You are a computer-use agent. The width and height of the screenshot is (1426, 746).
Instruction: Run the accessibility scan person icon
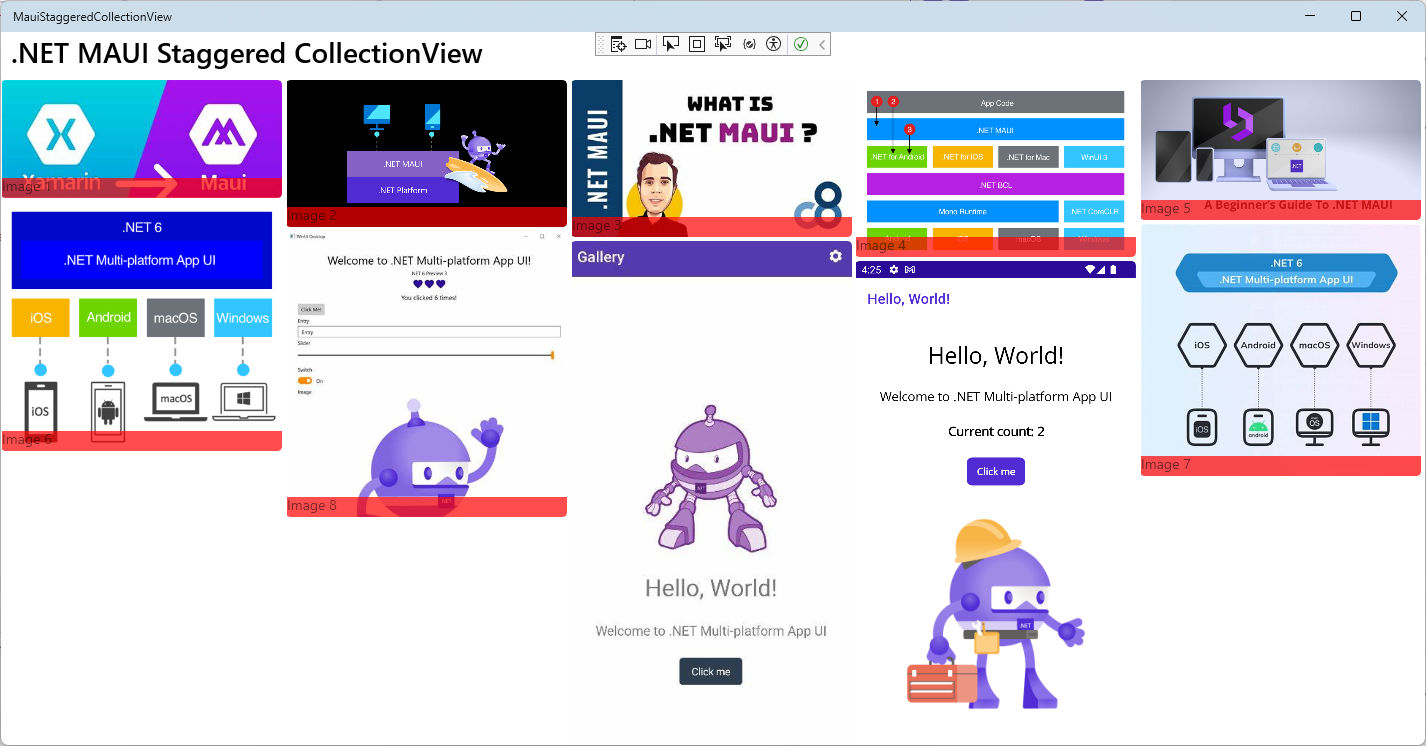click(773, 44)
